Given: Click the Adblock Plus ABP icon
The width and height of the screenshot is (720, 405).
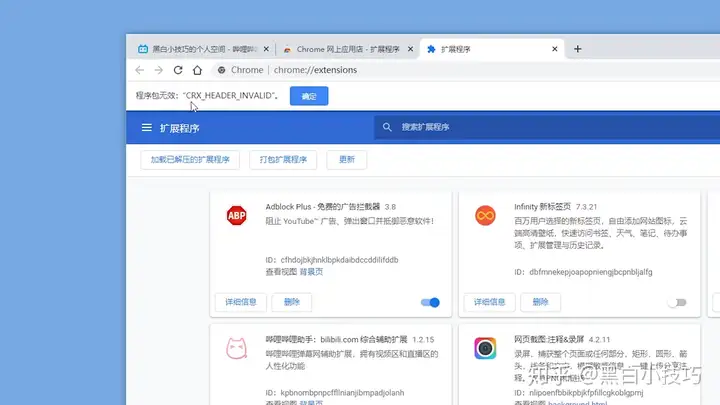Looking at the screenshot, I should [x=236, y=215].
